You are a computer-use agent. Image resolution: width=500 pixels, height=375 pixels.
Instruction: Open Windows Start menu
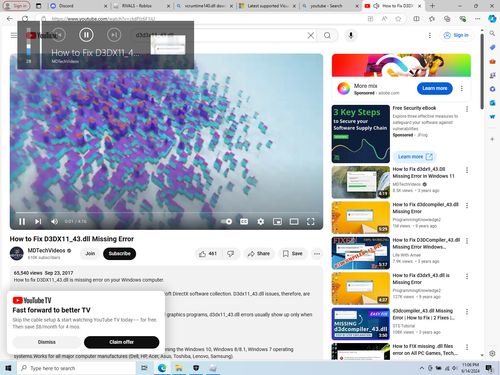click(8, 368)
